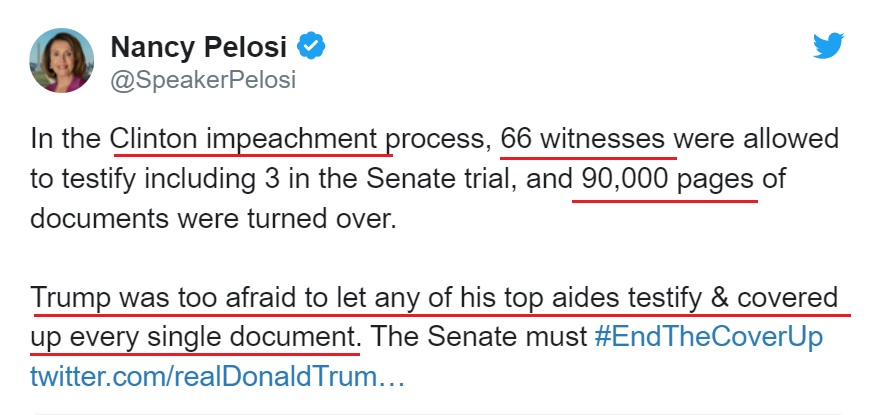Click the Twitter bird logo

click(x=829, y=46)
